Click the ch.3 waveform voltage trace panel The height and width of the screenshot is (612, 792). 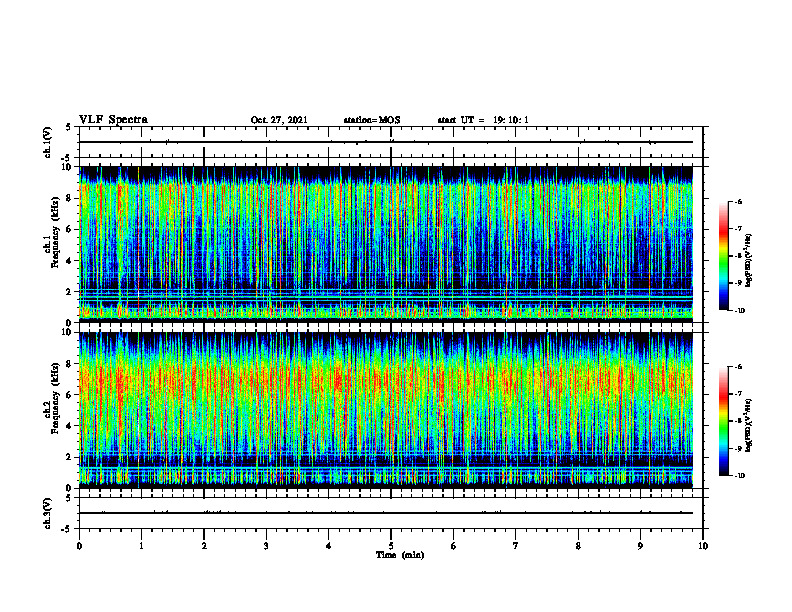(x=391, y=513)
